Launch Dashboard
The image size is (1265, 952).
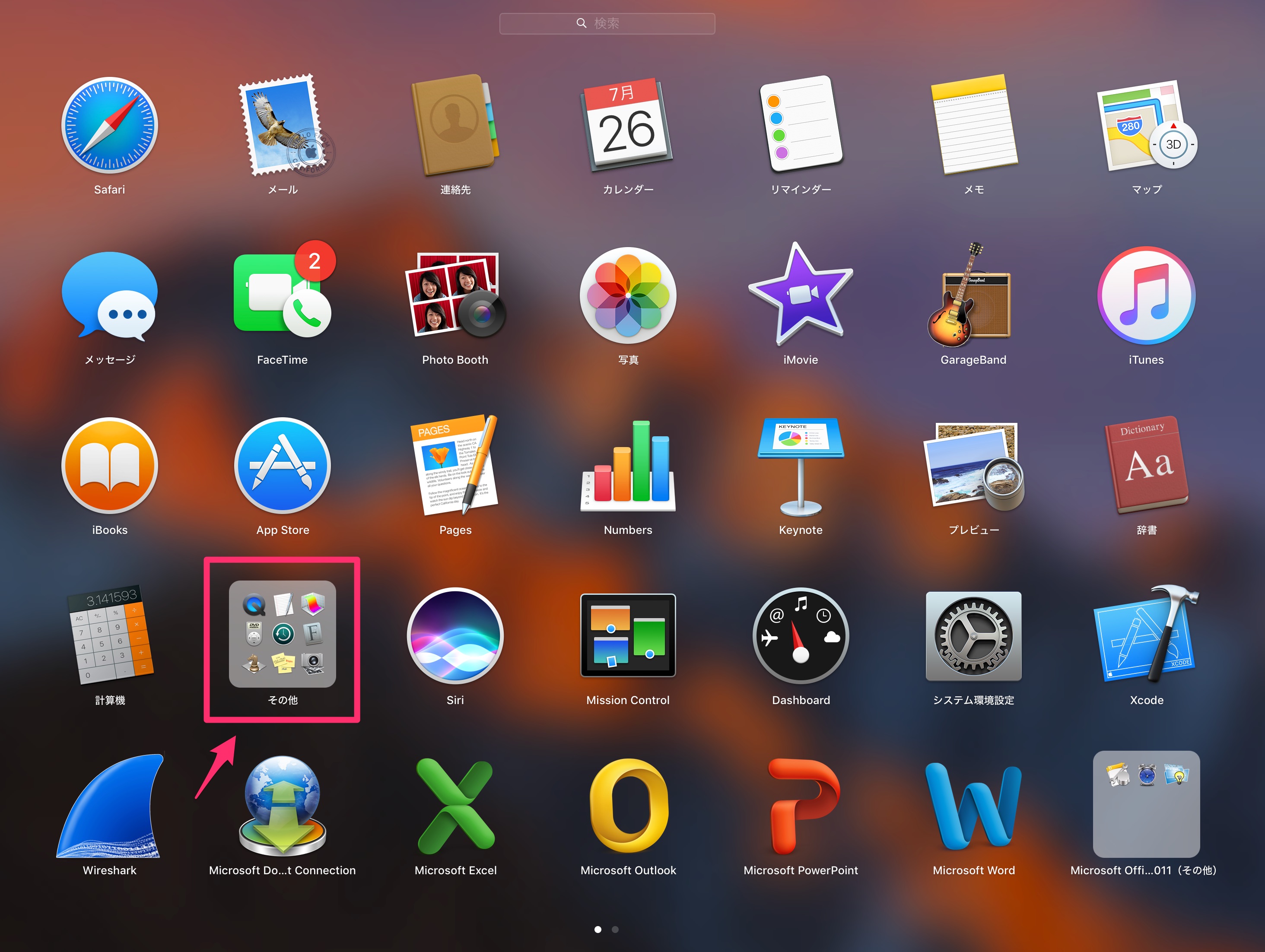tap(801, 635)
